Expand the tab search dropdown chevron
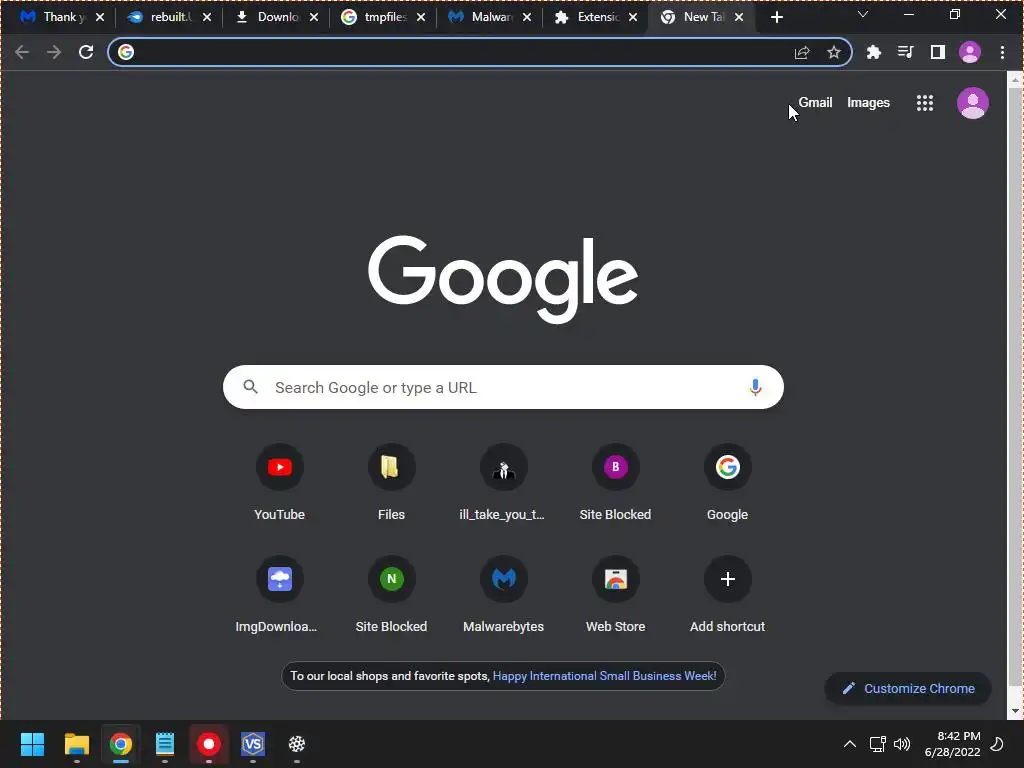 tap(863, 14)
